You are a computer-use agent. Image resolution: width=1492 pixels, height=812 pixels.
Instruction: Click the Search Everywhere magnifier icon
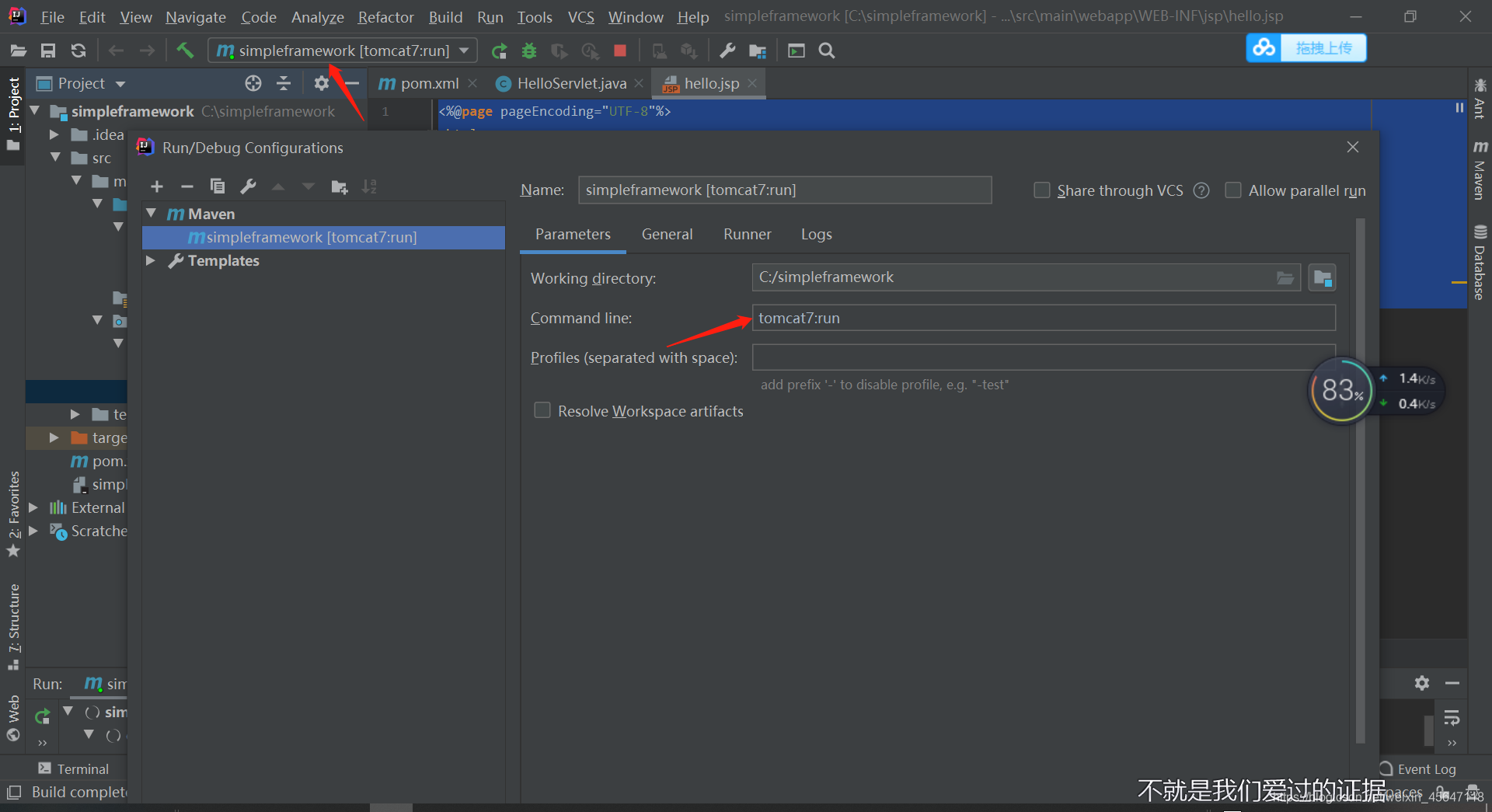[827, 51]
